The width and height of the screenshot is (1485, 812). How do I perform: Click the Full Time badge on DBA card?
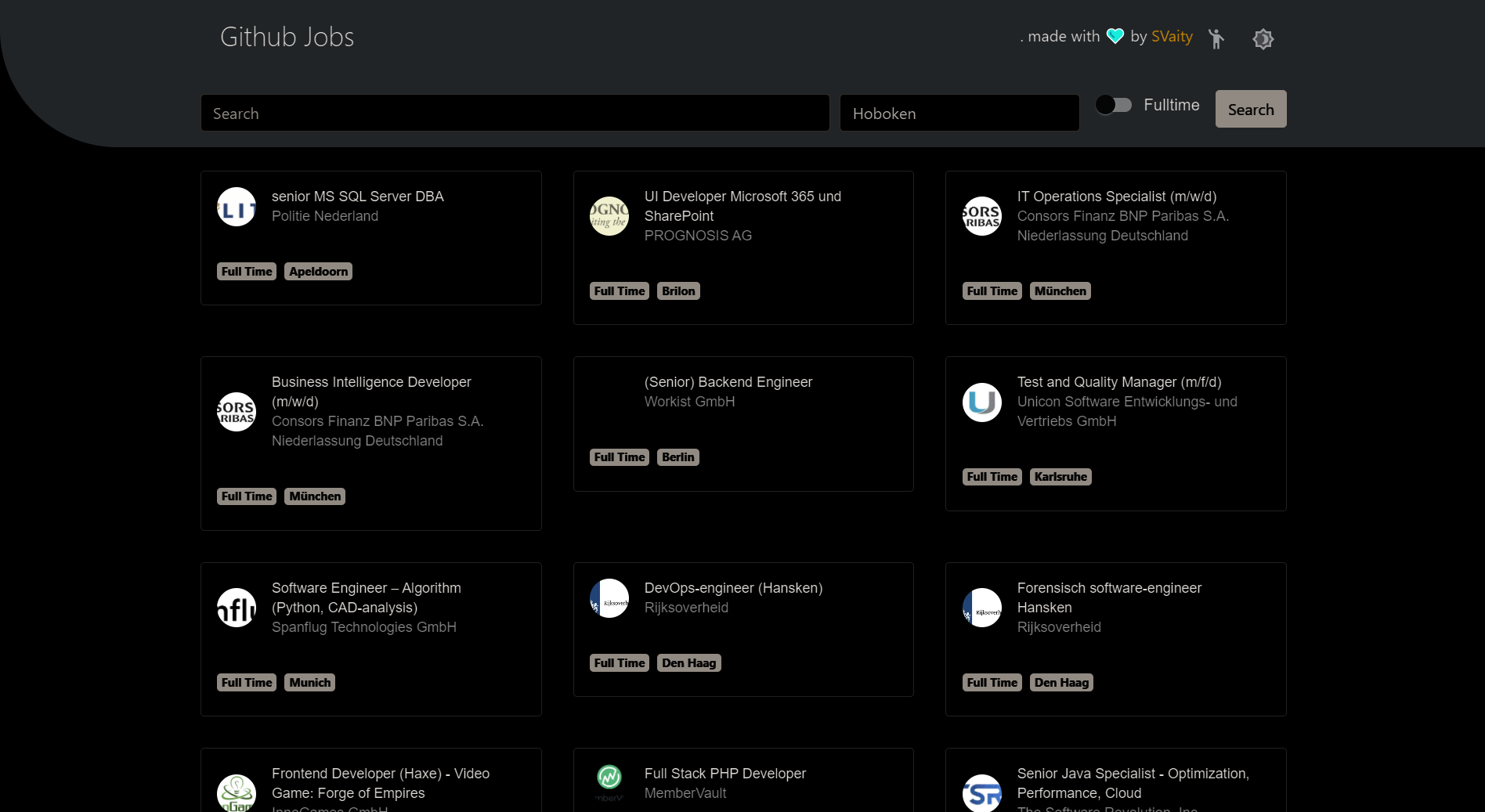coord(246,271)
